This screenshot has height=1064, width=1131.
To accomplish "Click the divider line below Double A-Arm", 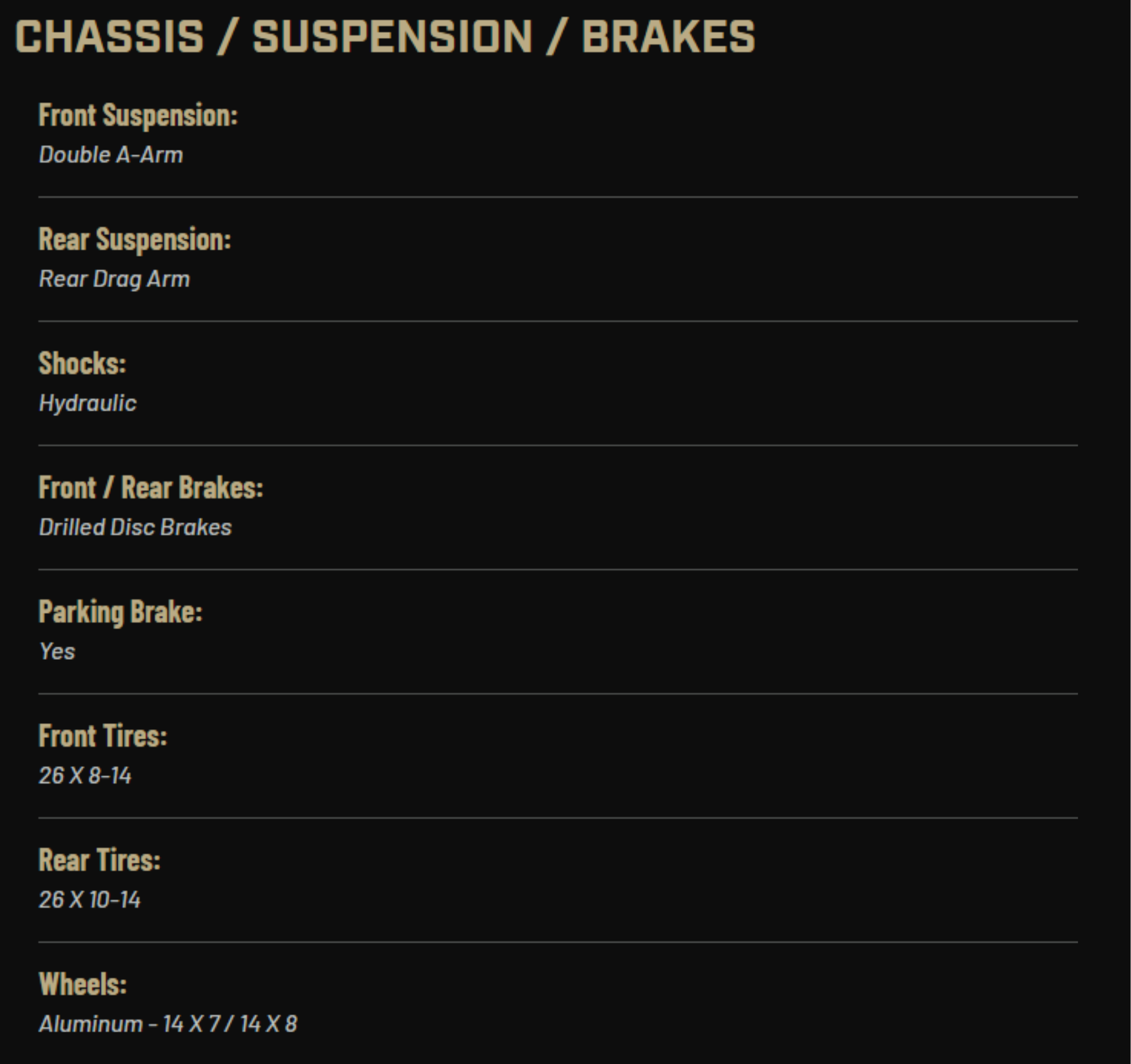I will [x=558, y=197].
